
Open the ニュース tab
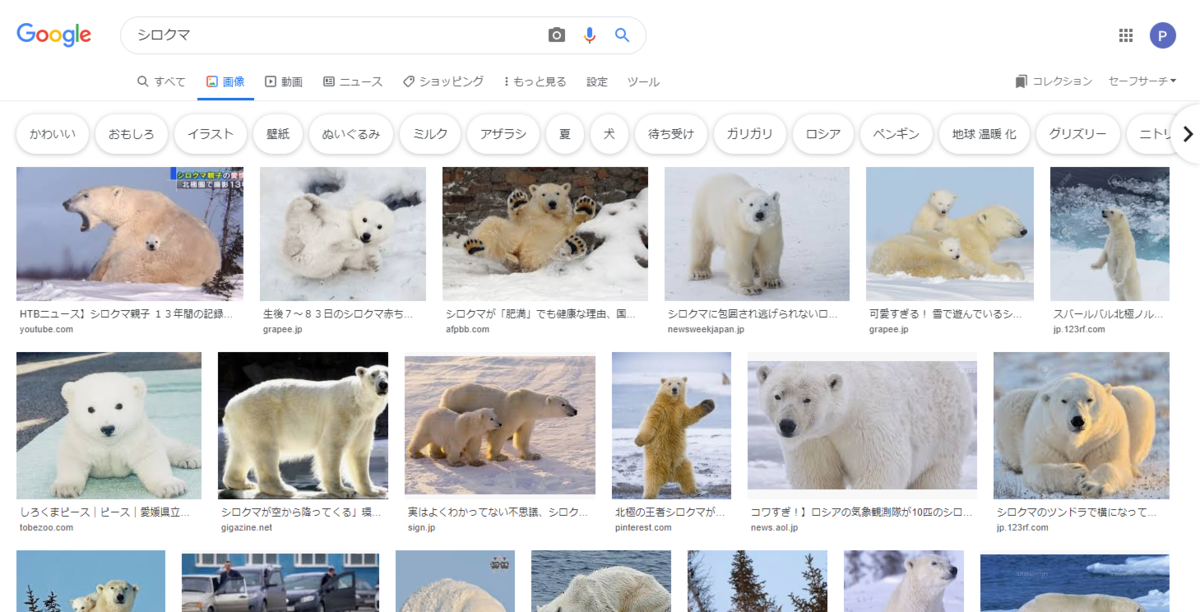pos(353,81)
